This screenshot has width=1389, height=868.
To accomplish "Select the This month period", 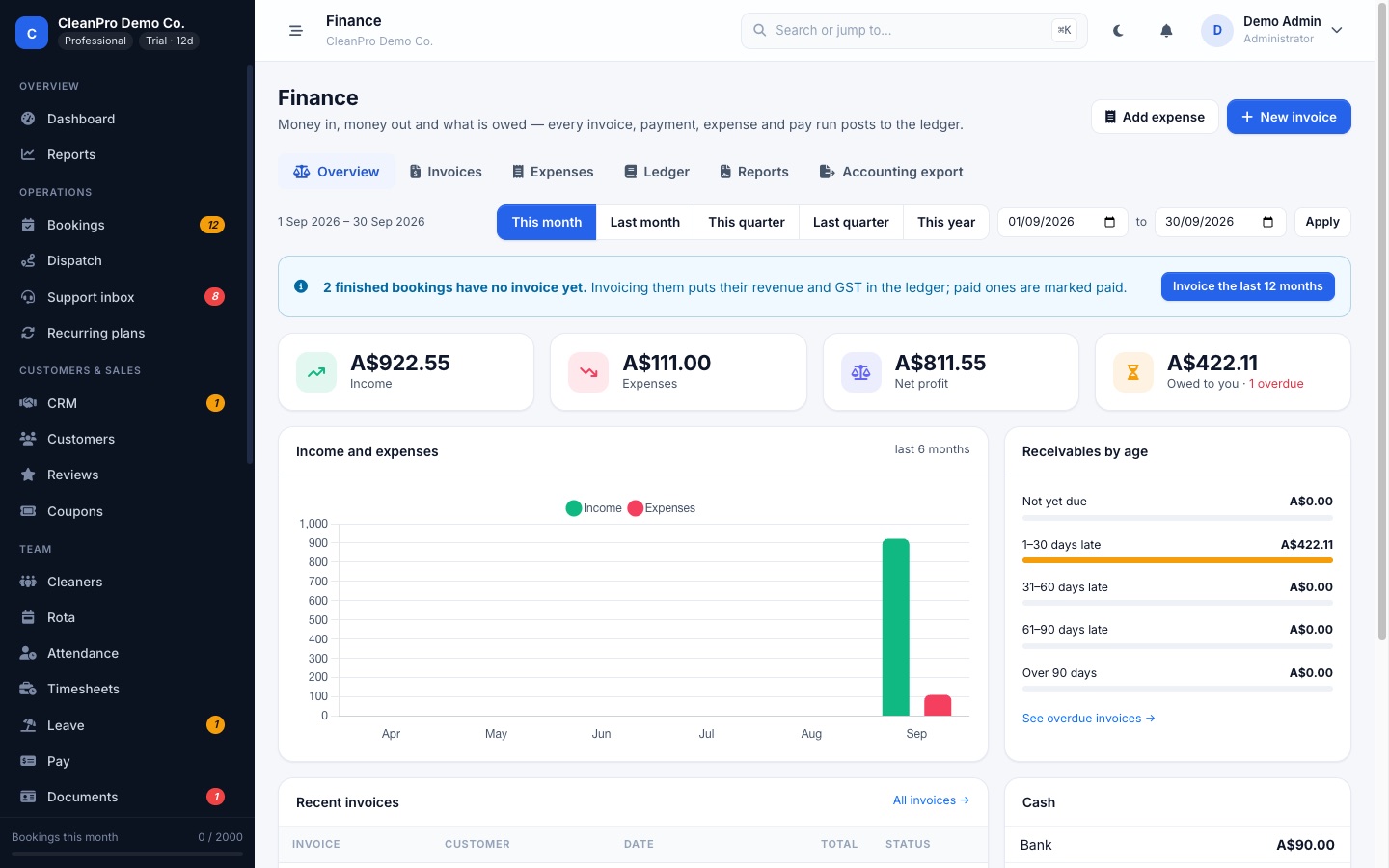I will pyautogui.click(x=547, y=222).
